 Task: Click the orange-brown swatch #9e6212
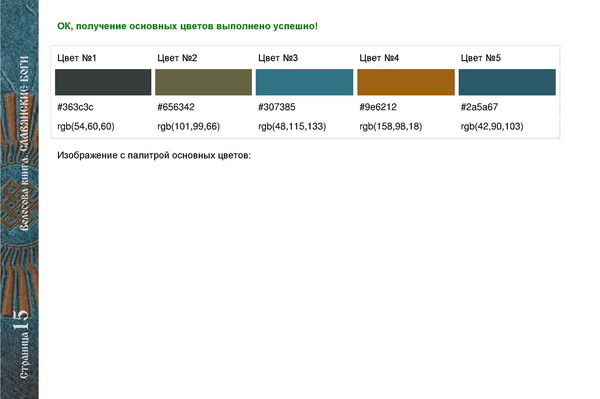pyautogui.click(x=406, y=82)
